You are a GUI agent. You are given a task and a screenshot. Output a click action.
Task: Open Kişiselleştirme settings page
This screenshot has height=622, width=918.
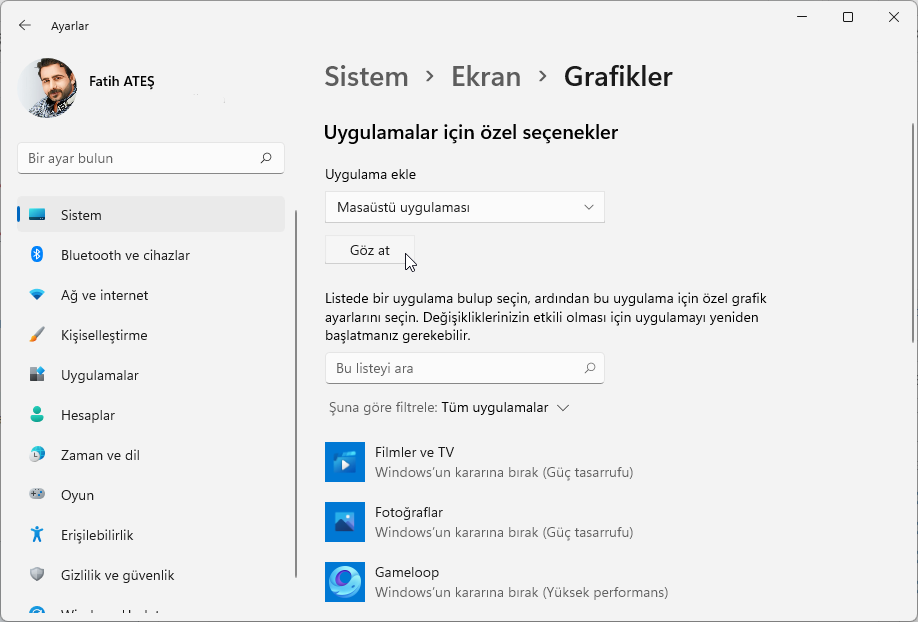tap(151, 335)
